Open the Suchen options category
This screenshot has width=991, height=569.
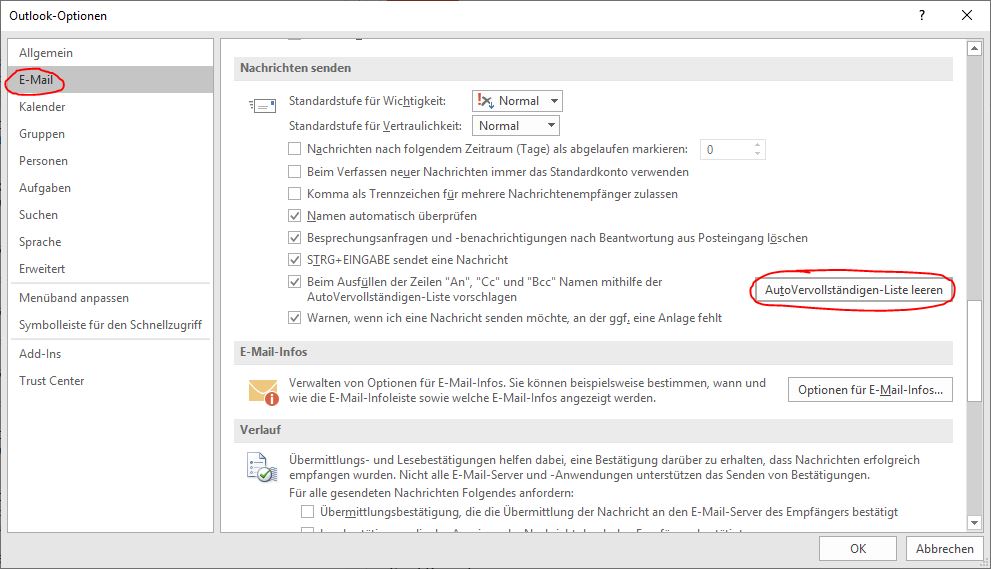click(111, 215)
